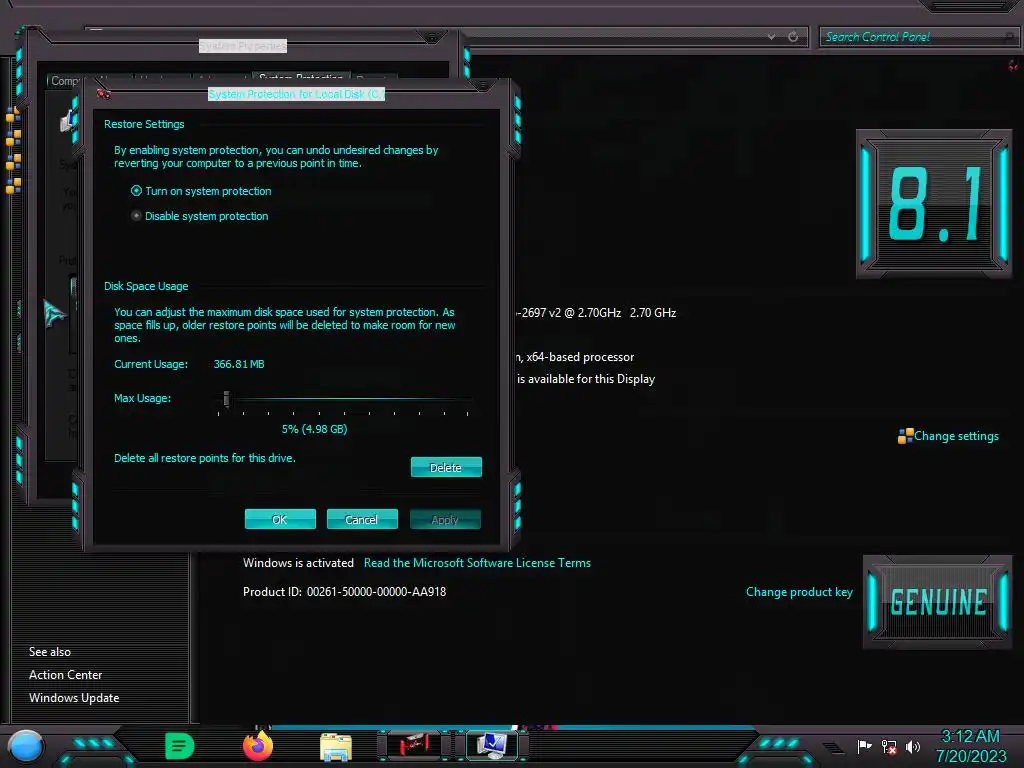1024x768 pixels.
Task: Open Windows Update from See also
Action: [x=74, y=697]
